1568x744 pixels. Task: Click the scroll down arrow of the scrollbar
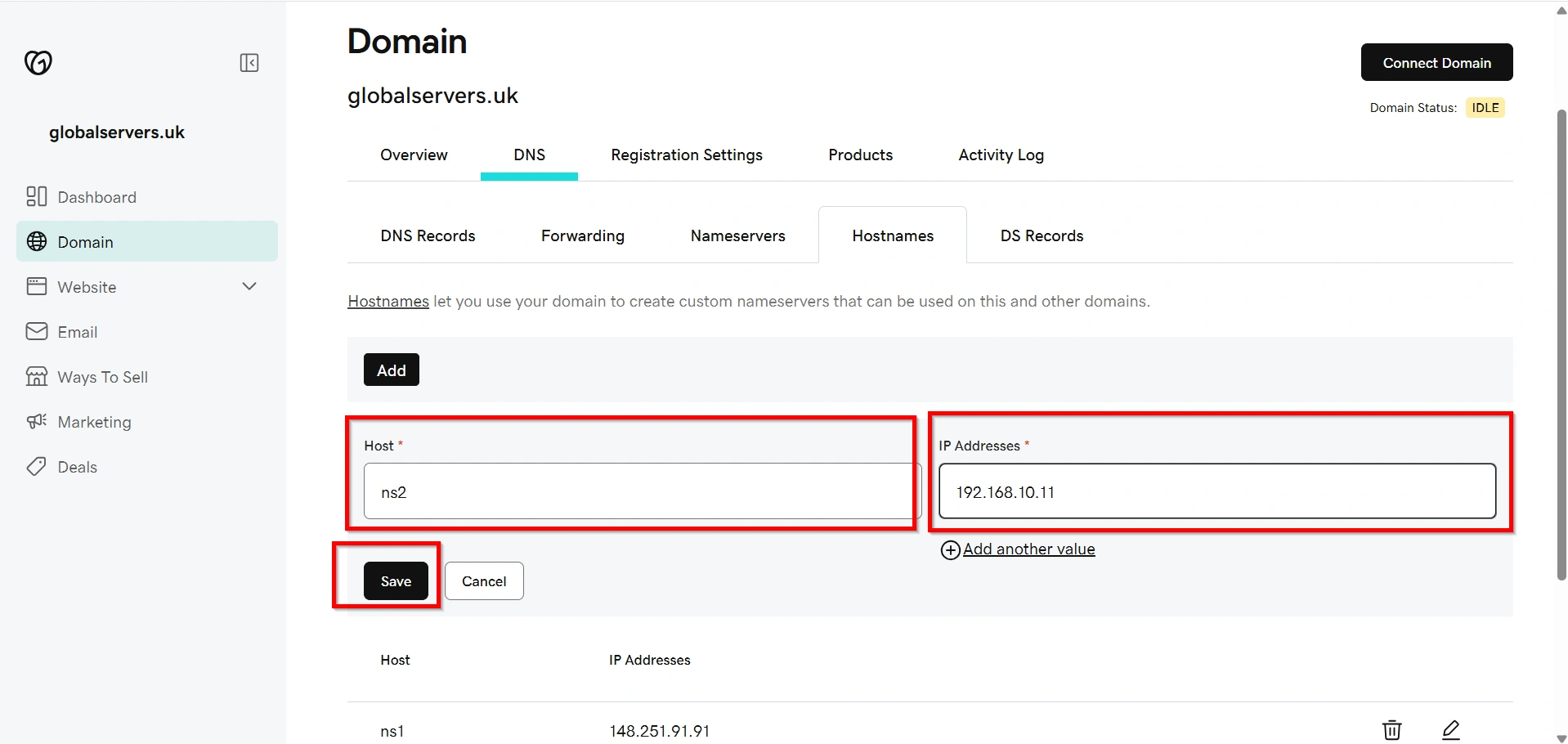[x=1561, y=737]
